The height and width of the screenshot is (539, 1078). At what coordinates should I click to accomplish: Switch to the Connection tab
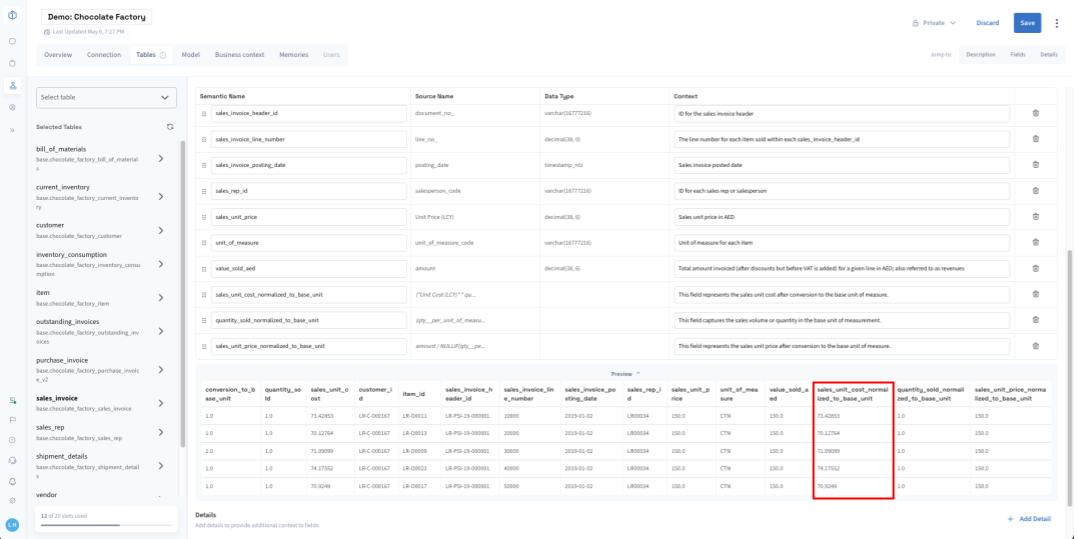(x=104, y=55)
